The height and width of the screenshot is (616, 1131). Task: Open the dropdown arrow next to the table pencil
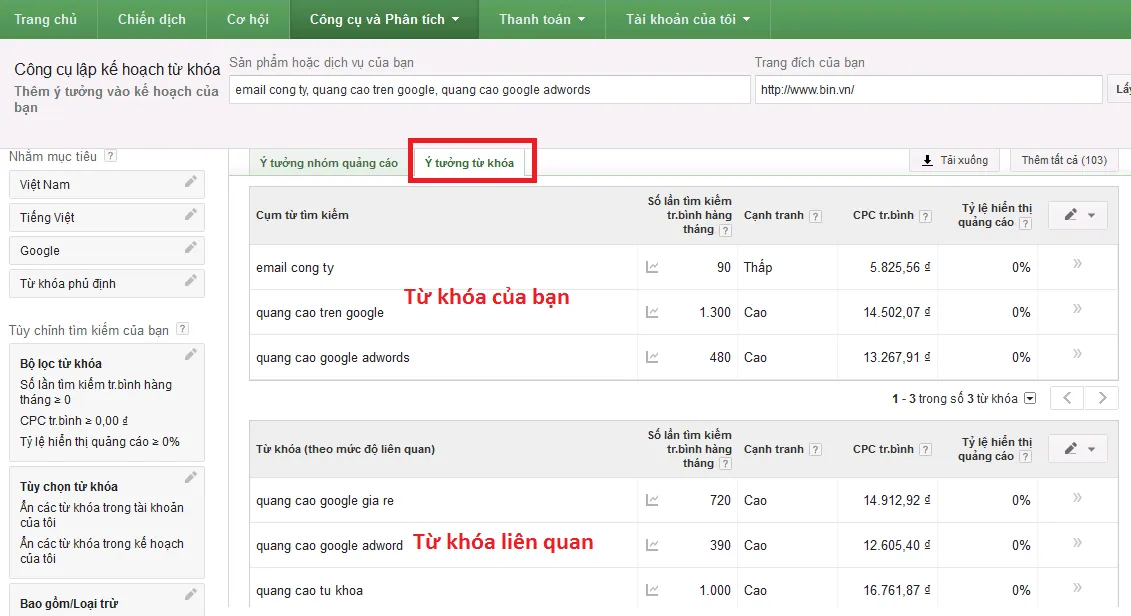coord(1090,214)
